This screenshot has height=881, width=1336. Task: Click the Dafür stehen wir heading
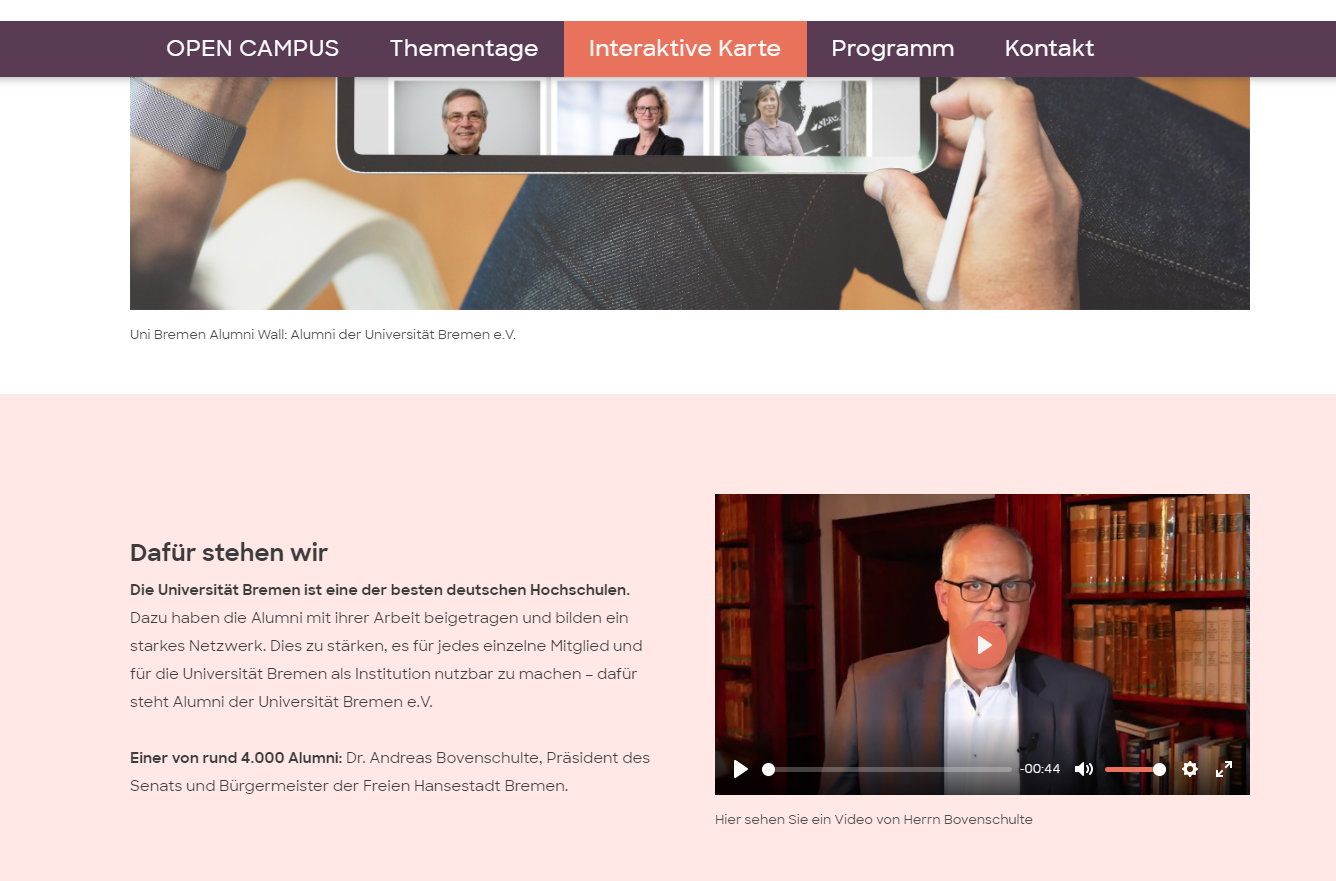coord(229,552)
